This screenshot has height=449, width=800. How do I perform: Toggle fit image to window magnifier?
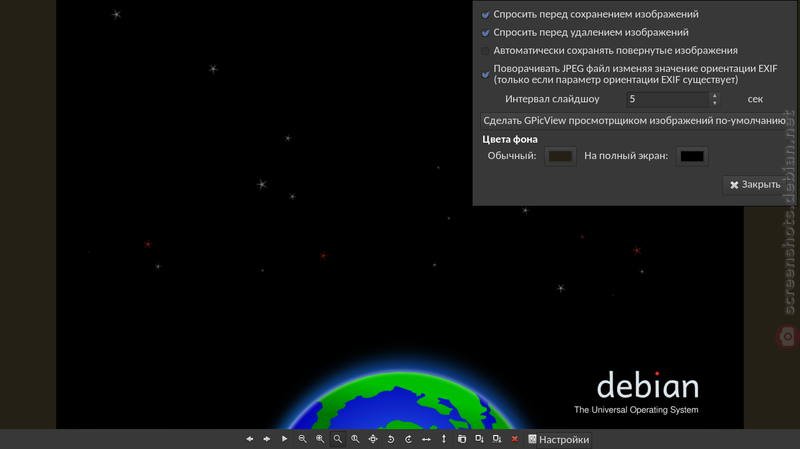[x=338, y=439]
